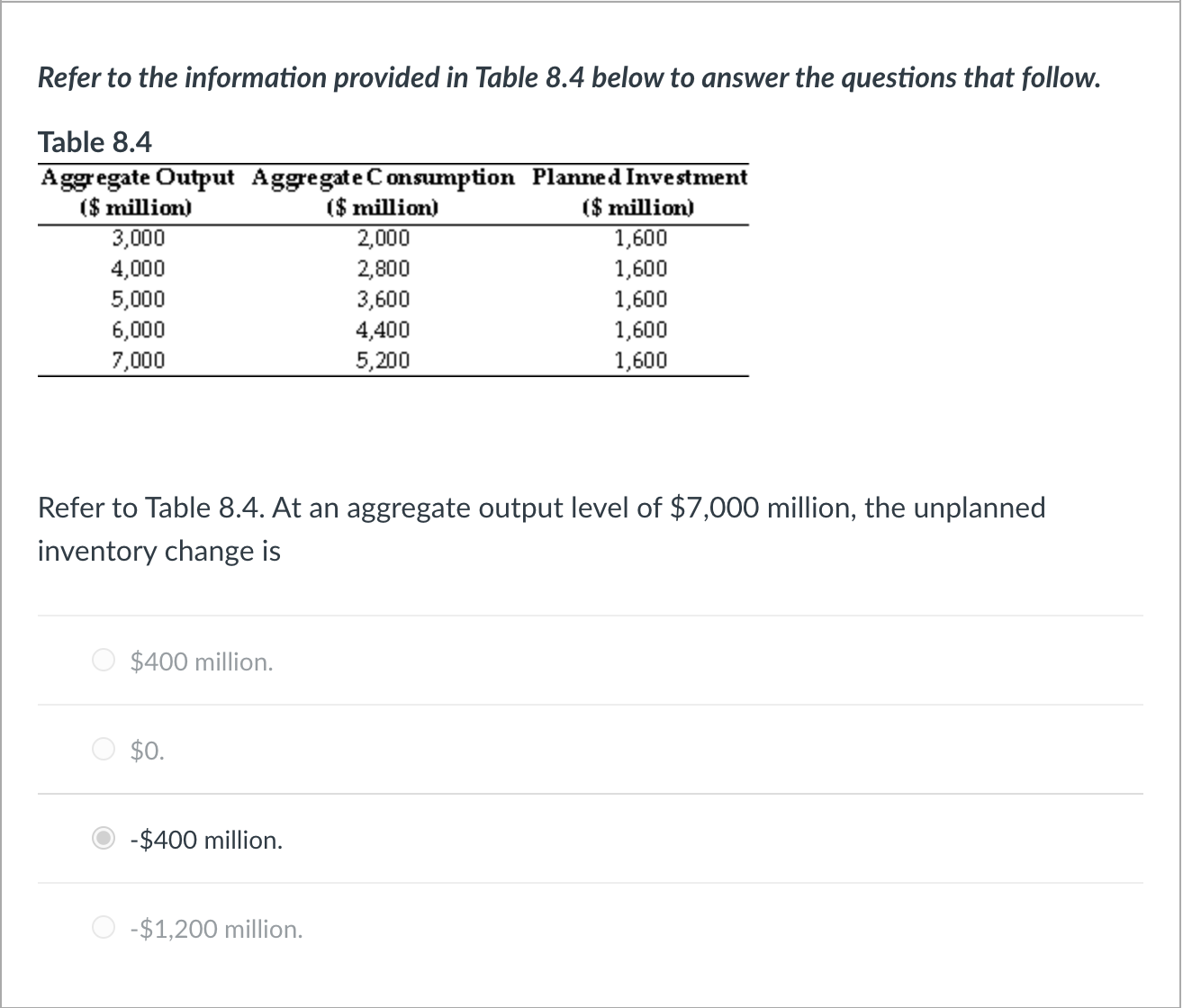
Task: Click the 1,600 value in last table row
Action: click(639, 360)
